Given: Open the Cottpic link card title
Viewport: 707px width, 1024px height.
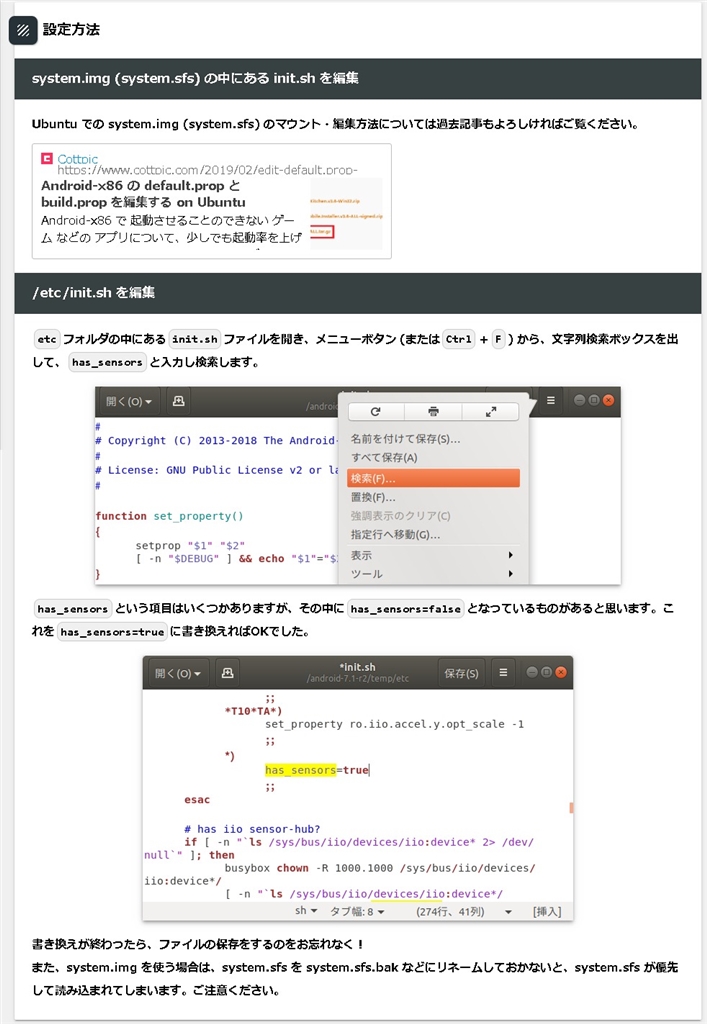Looking at the screenshot, I should point(144,194).
